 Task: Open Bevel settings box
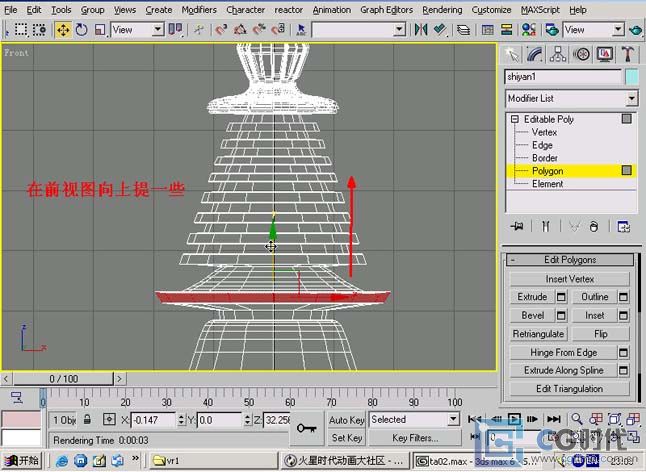[x=561, y=315]
